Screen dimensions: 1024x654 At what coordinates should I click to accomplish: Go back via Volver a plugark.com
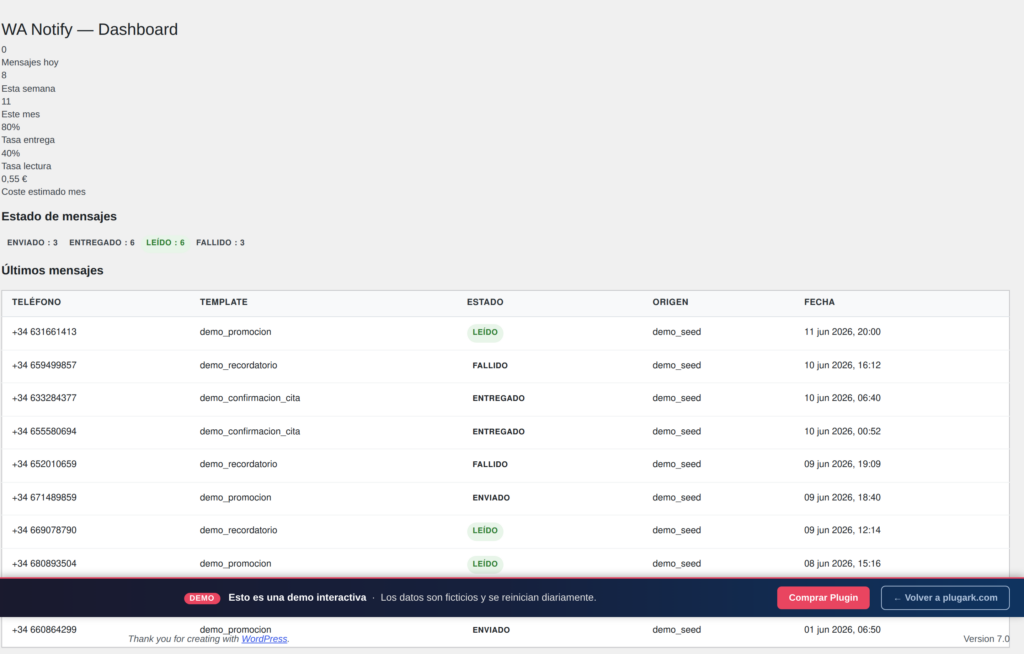click(945, 598)
